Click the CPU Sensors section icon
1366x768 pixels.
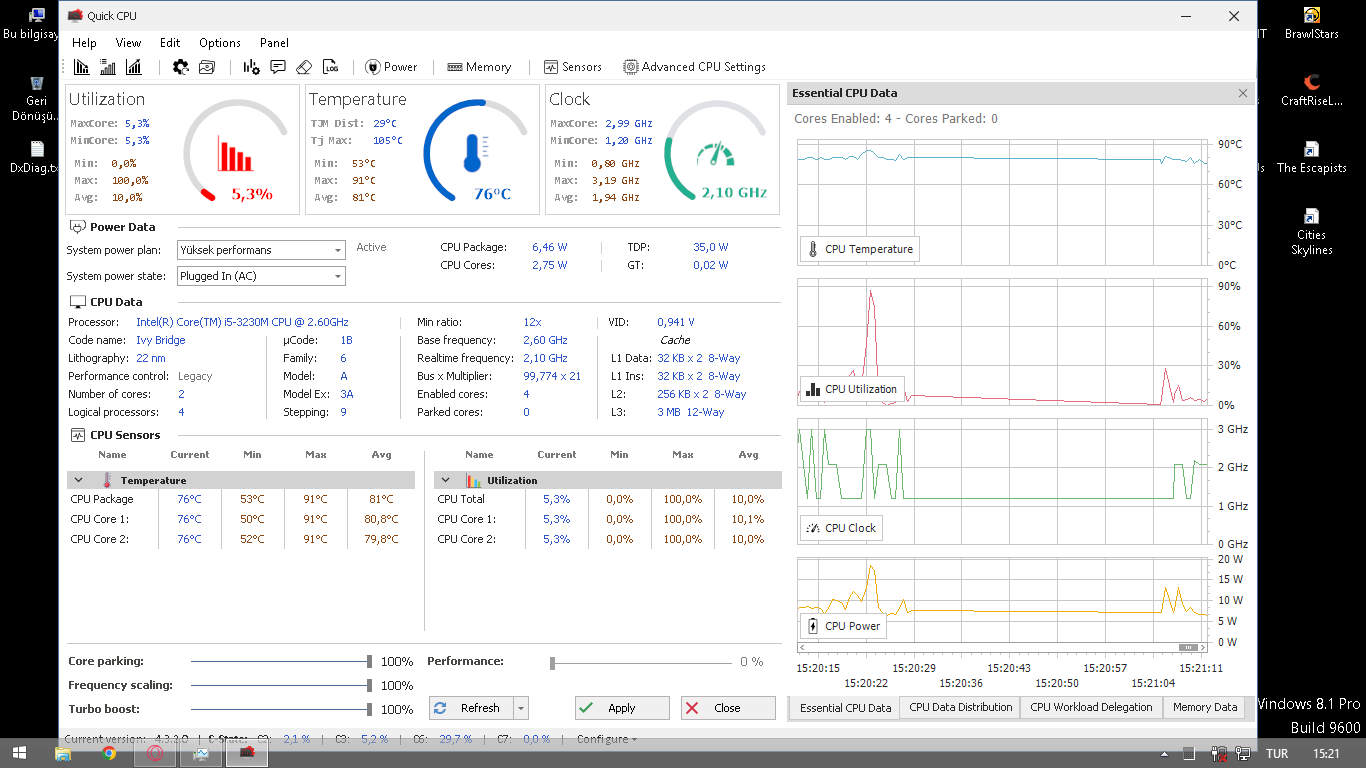77,435
